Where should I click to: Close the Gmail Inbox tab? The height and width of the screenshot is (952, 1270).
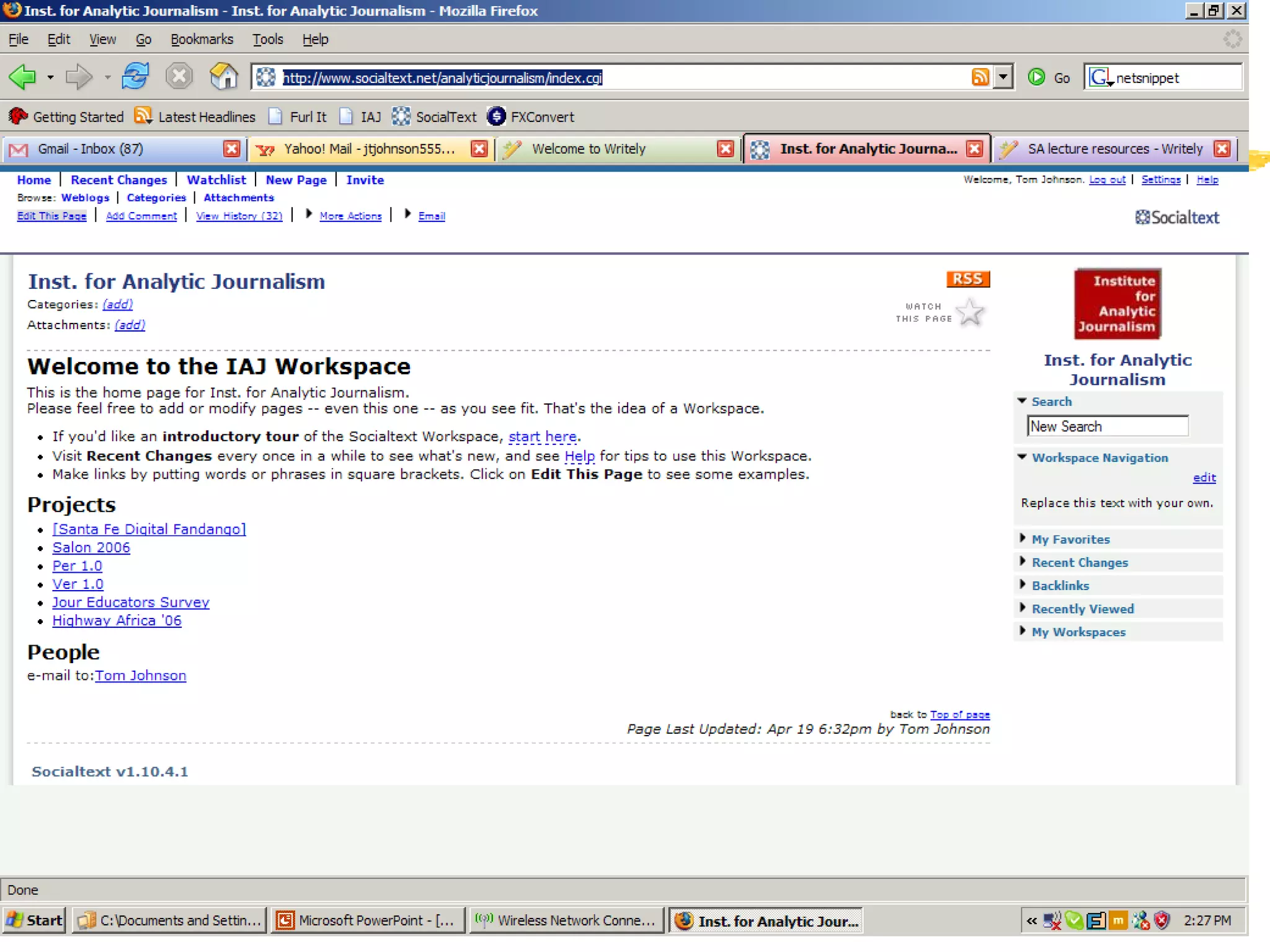pos(231,149)
